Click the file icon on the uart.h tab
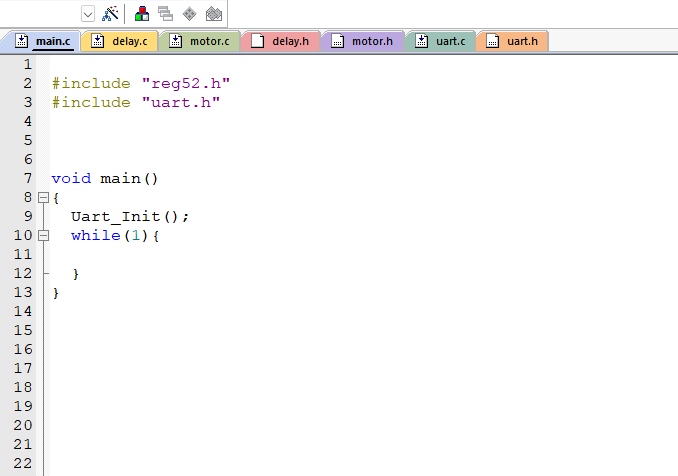Screen dimensions: 678x476 492,41
